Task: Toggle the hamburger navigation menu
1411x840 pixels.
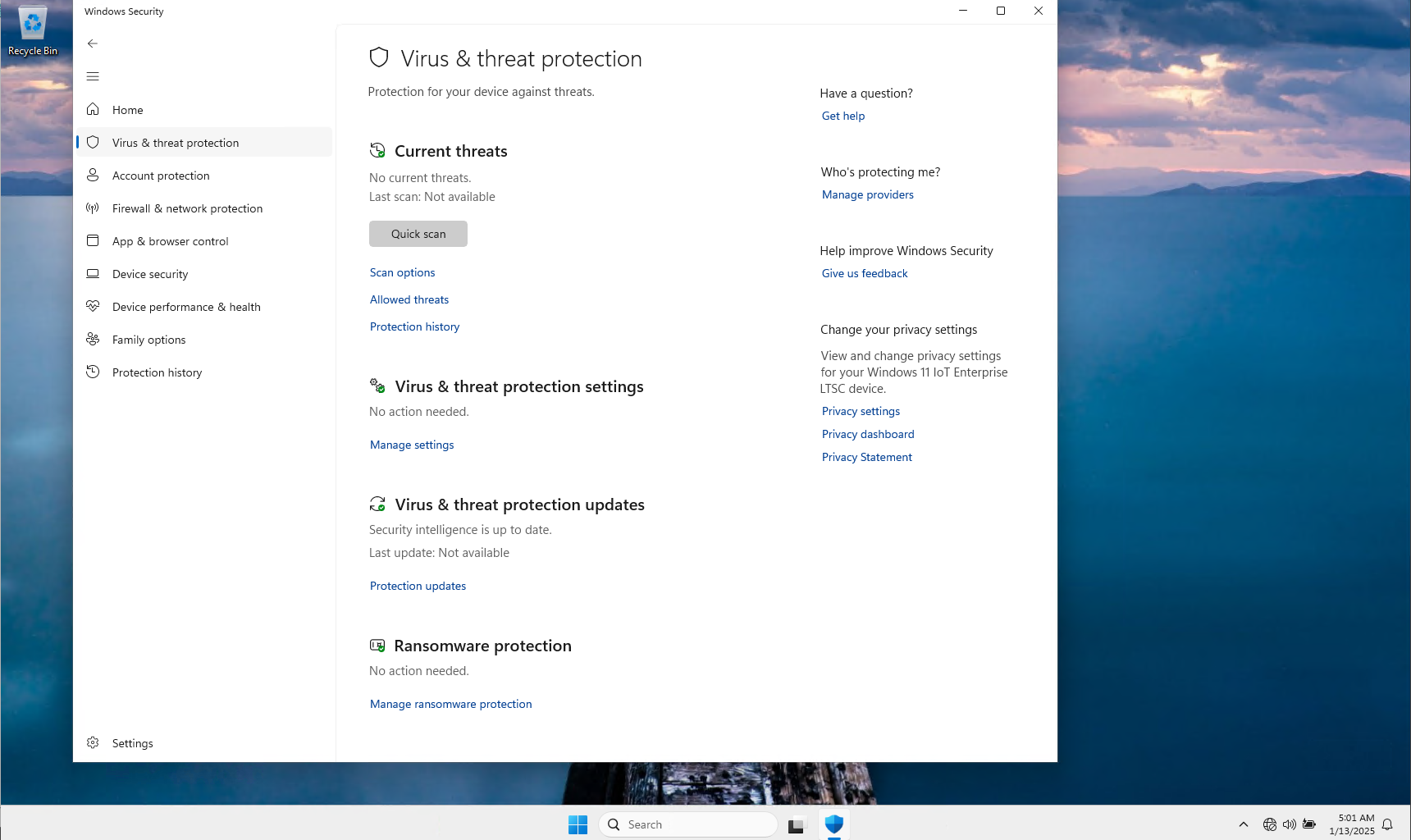Action: (x=93, y=76)
